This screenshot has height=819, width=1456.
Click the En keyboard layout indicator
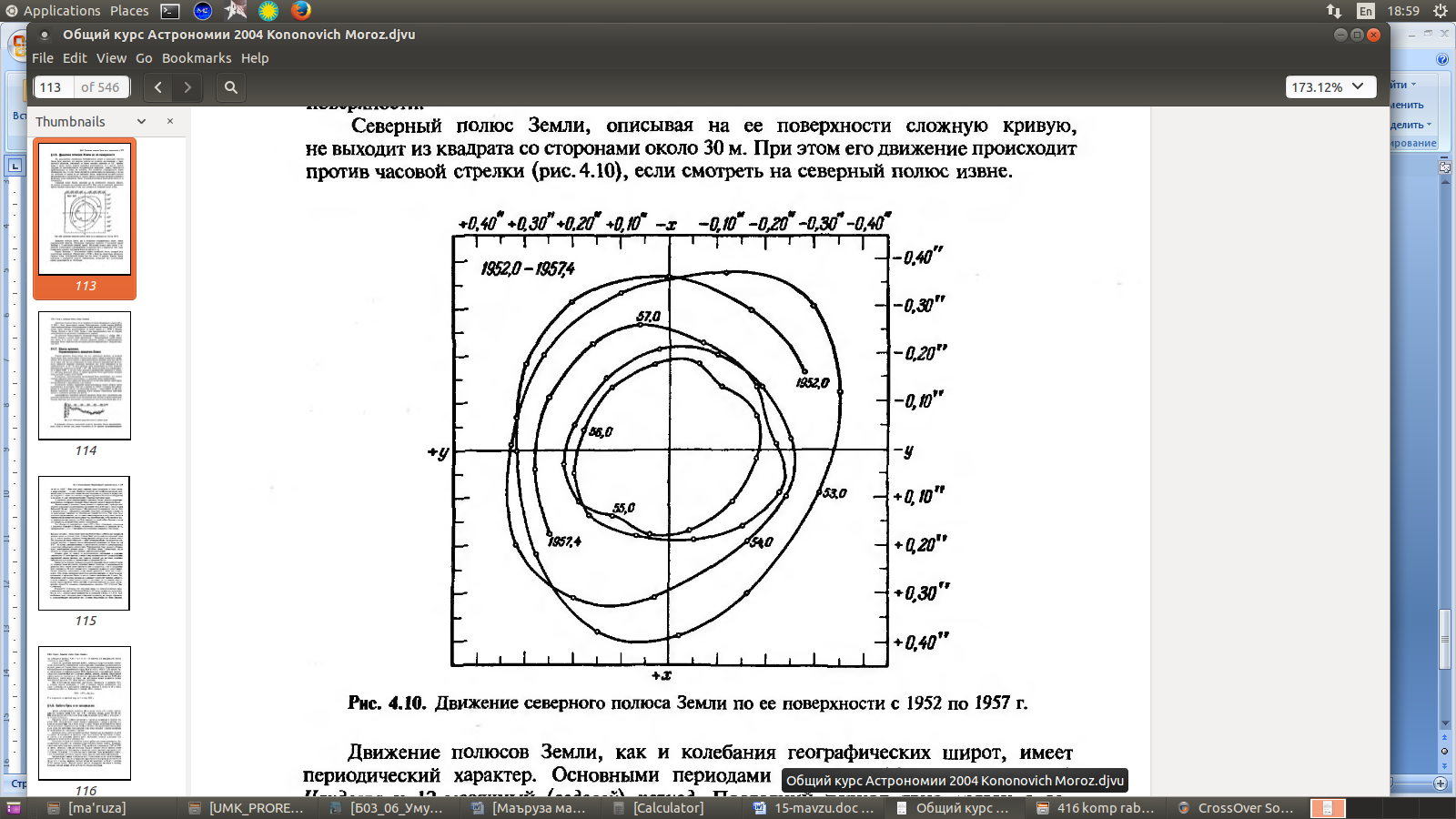click(x=1365, y=11)
